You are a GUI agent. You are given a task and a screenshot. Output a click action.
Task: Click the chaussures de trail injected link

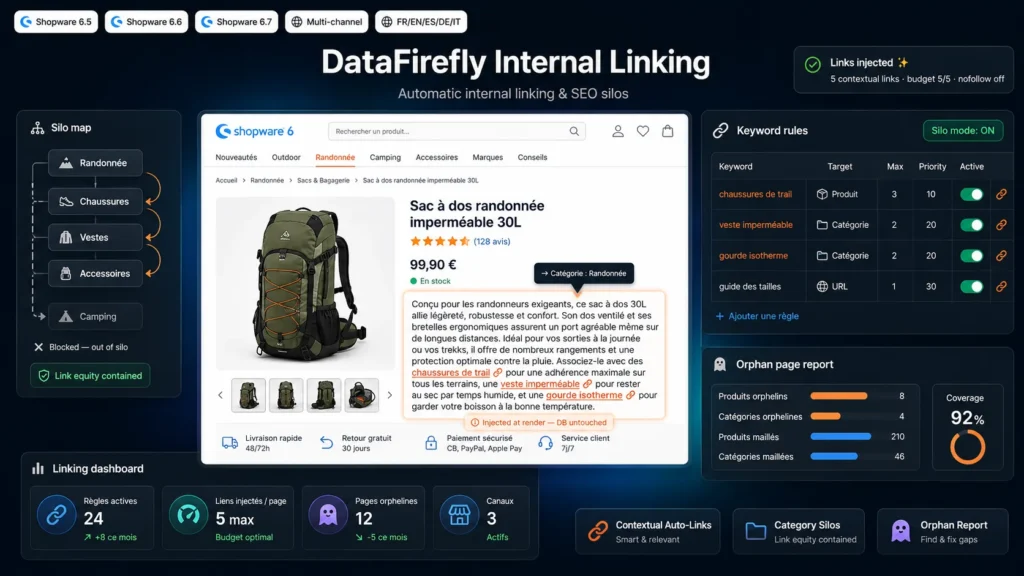451,372
